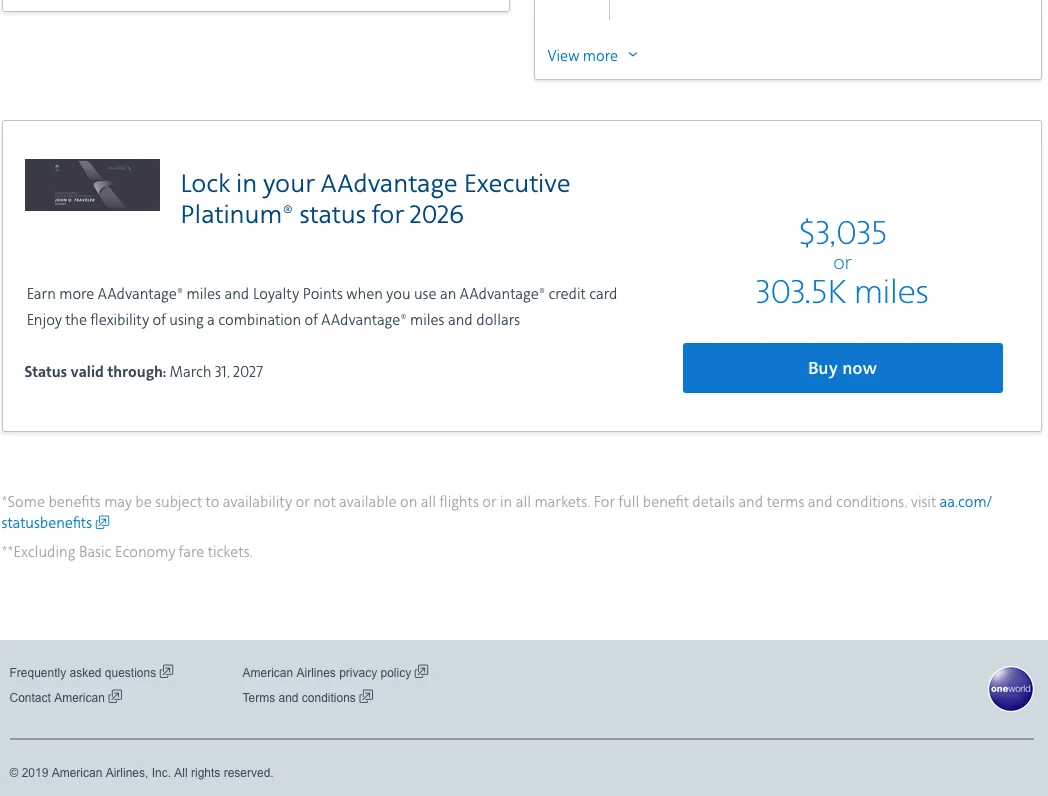Click the View more text link
The height and width of the screenshot is (796, 1048).
tap(582, 56)
